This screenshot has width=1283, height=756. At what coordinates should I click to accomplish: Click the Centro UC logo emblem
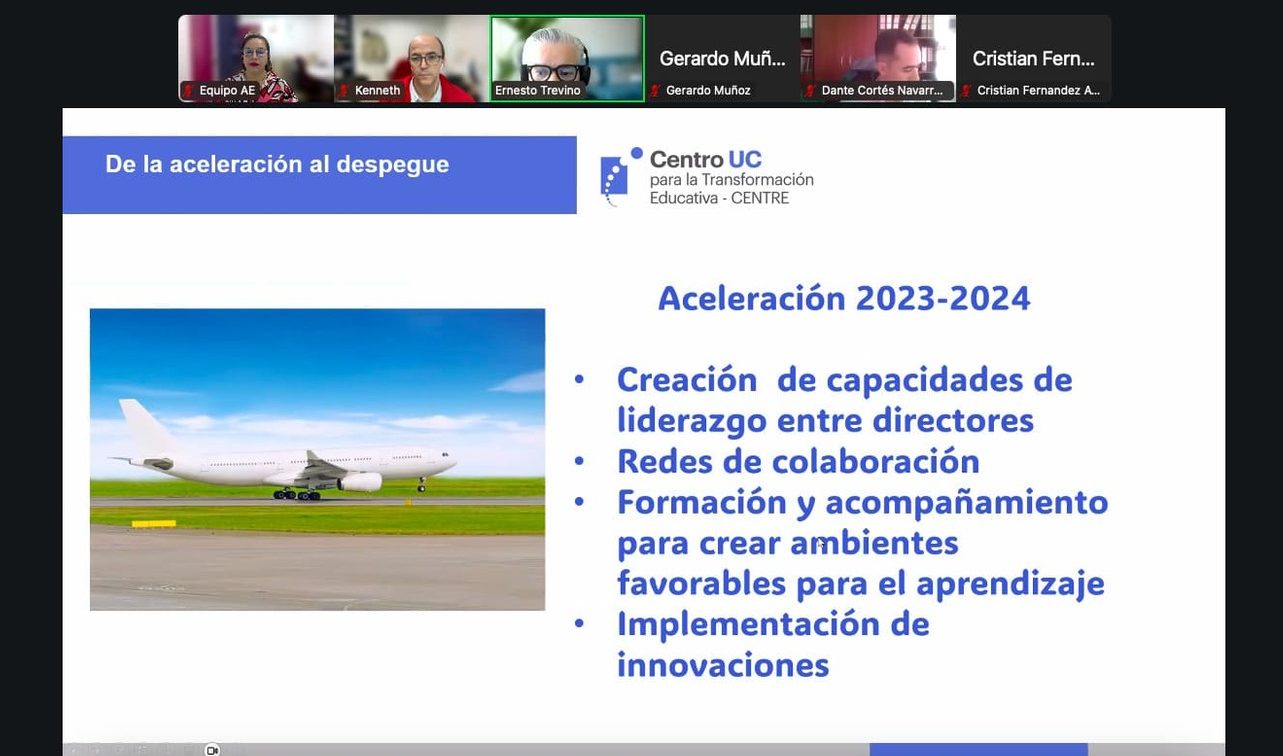coord(620,176)
